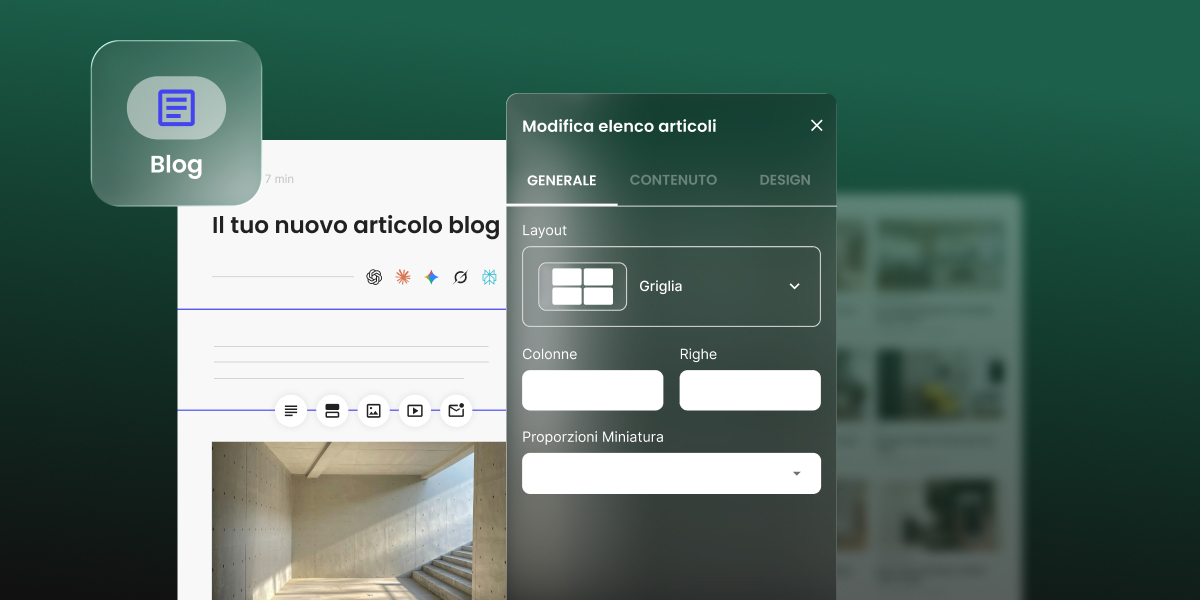Click the 'Proporzioni Miniatura' label
Image resolution: width=1200 pixels, height=600 pixels.
[x=593, y=437]
